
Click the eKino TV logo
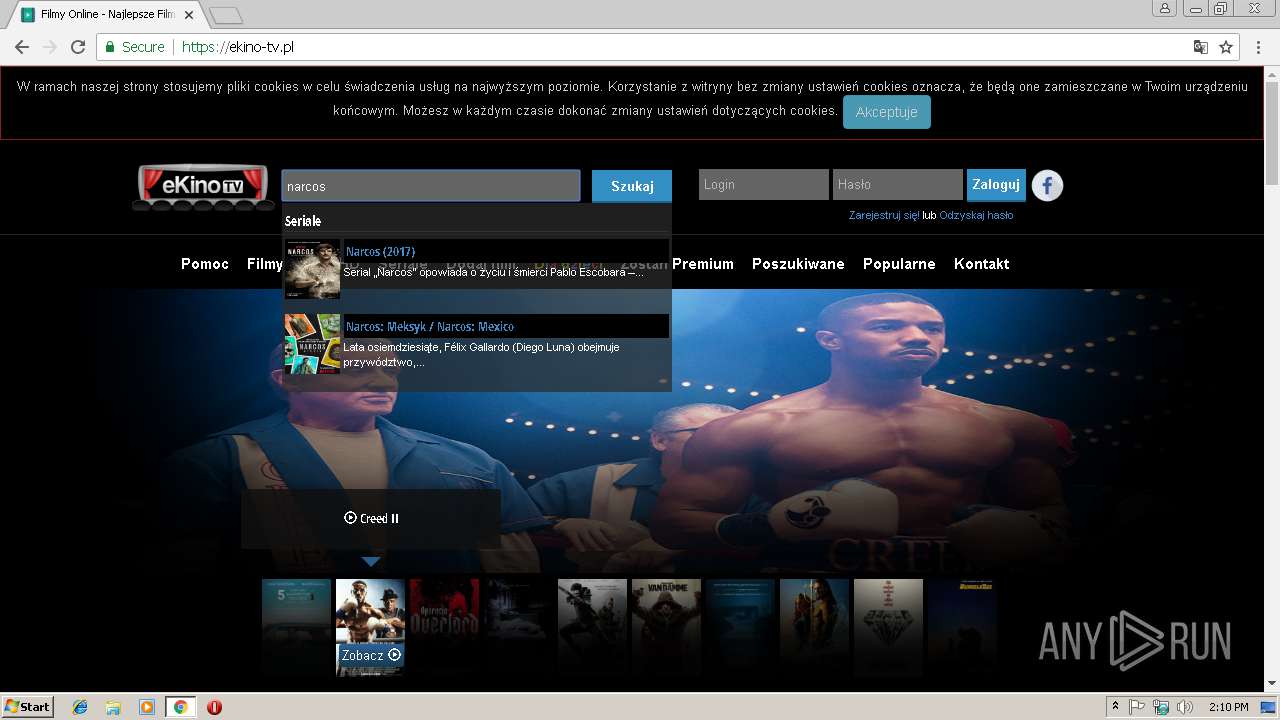coord(203,187)
